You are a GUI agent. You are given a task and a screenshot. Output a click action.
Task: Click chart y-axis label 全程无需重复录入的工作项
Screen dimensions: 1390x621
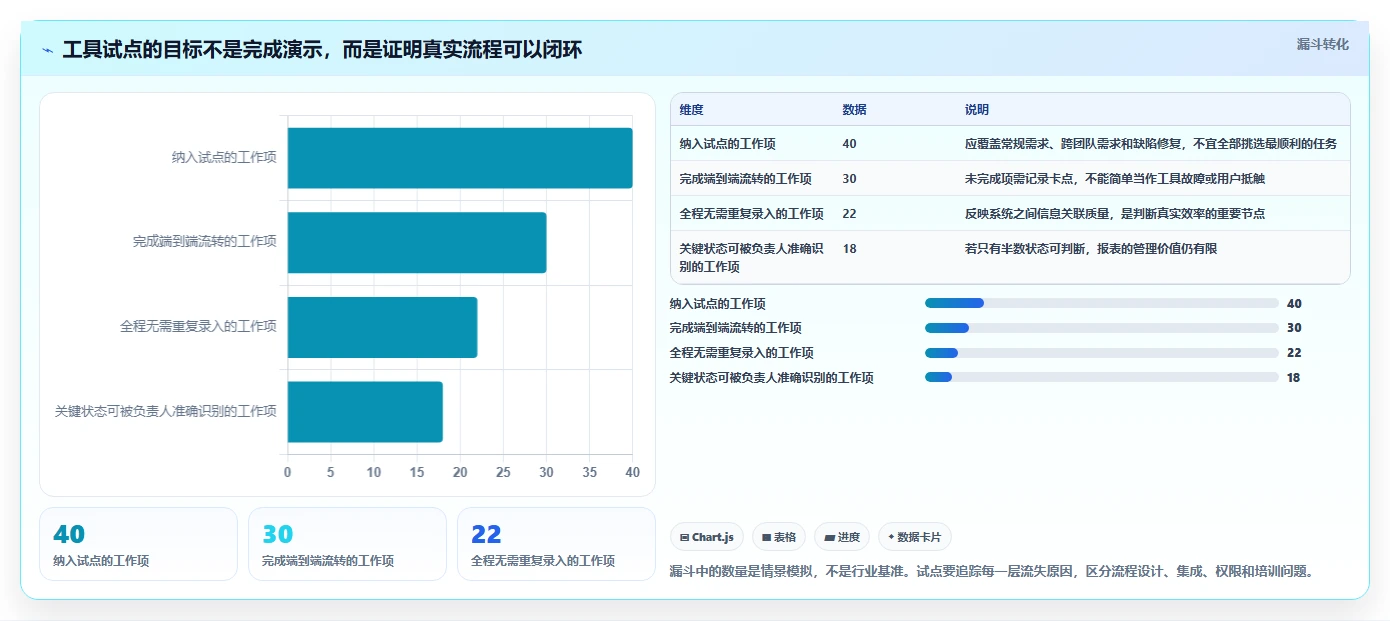[x=198, y=327]
